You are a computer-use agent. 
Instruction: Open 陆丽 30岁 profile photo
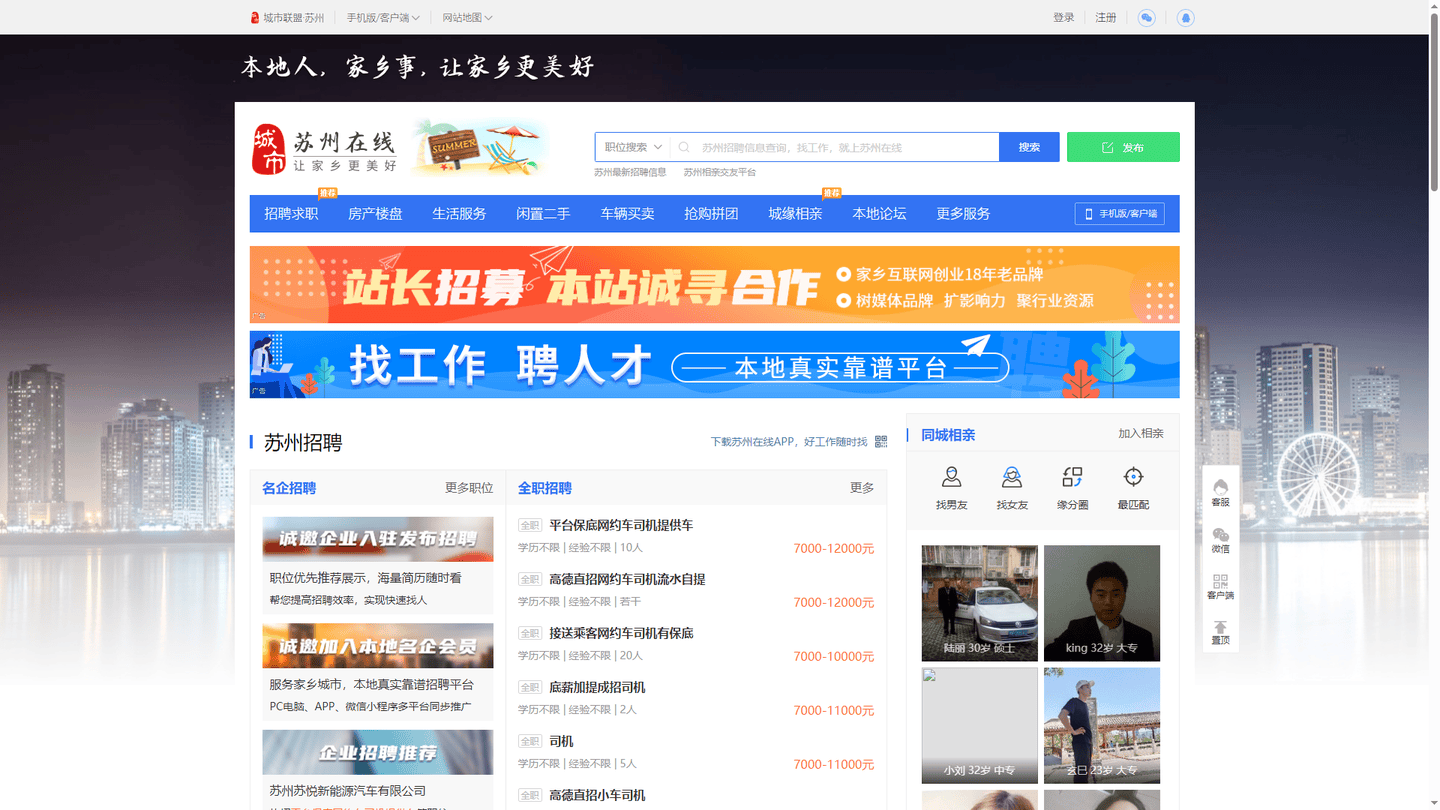(x=979, y=603)
